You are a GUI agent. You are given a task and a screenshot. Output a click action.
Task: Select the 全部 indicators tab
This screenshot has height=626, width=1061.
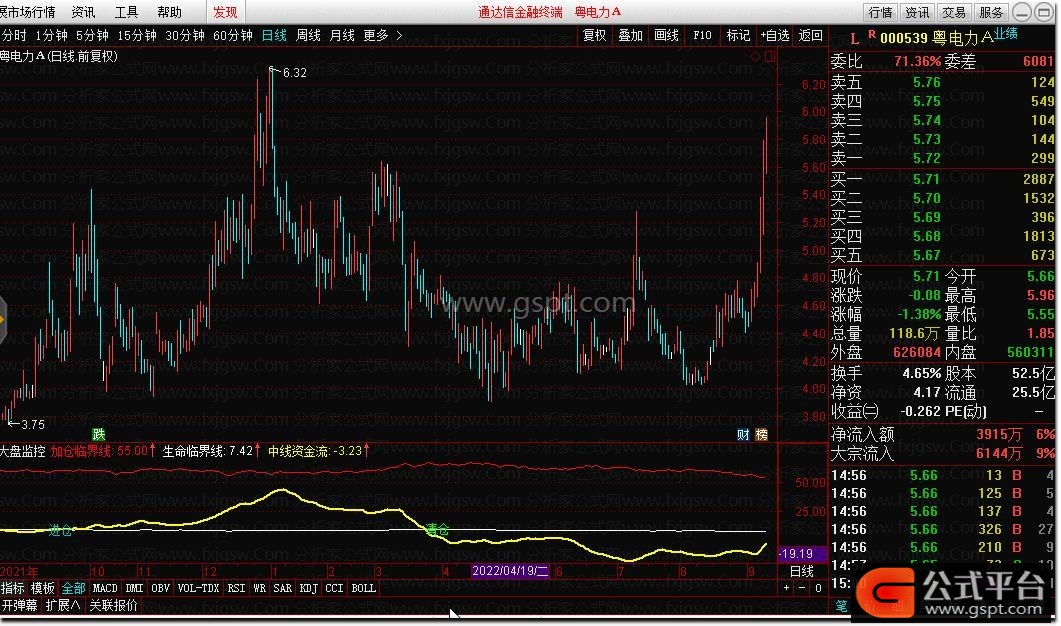tap(73, 588)
